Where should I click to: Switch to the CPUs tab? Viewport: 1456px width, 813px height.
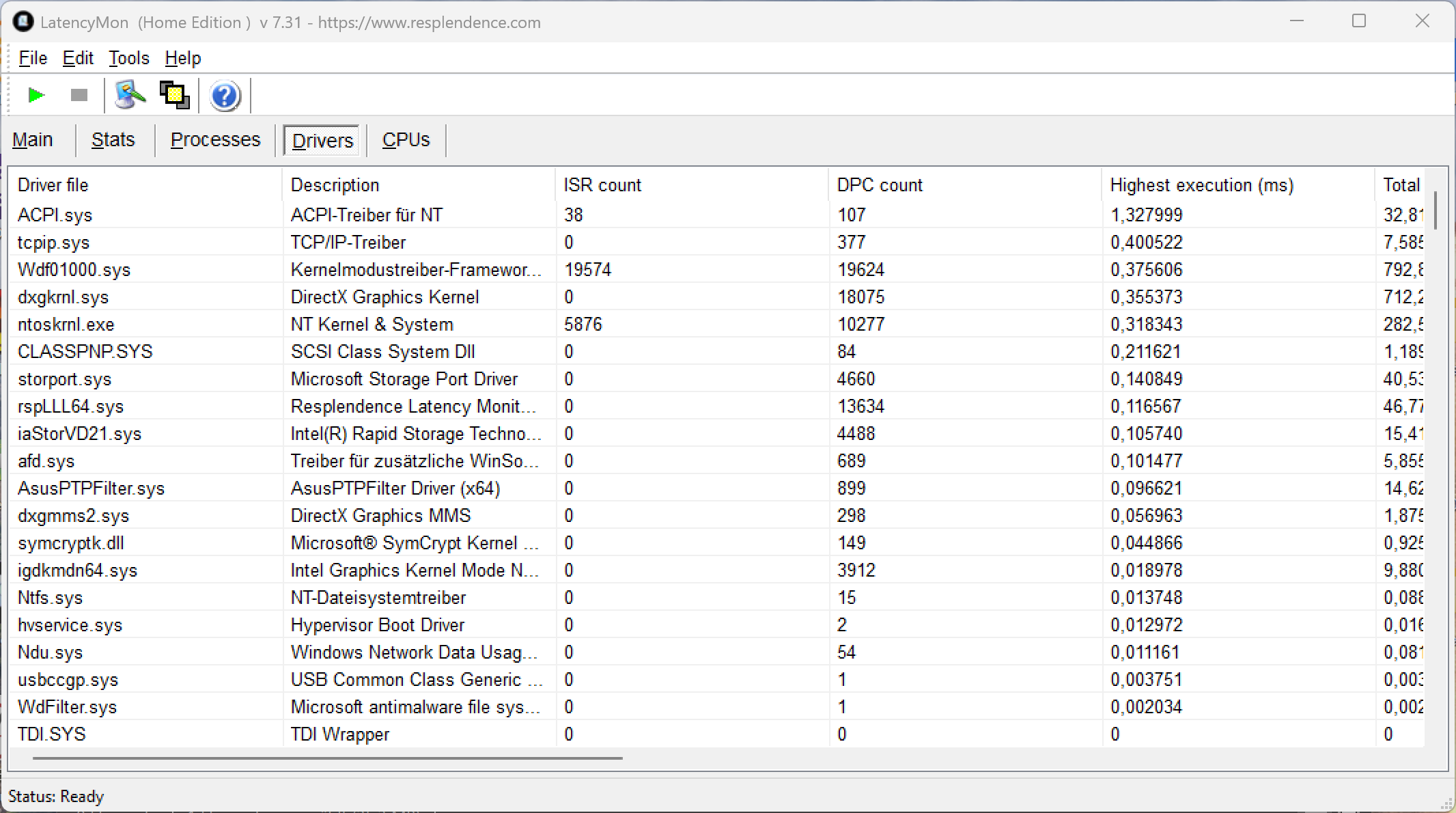point(406,140)
